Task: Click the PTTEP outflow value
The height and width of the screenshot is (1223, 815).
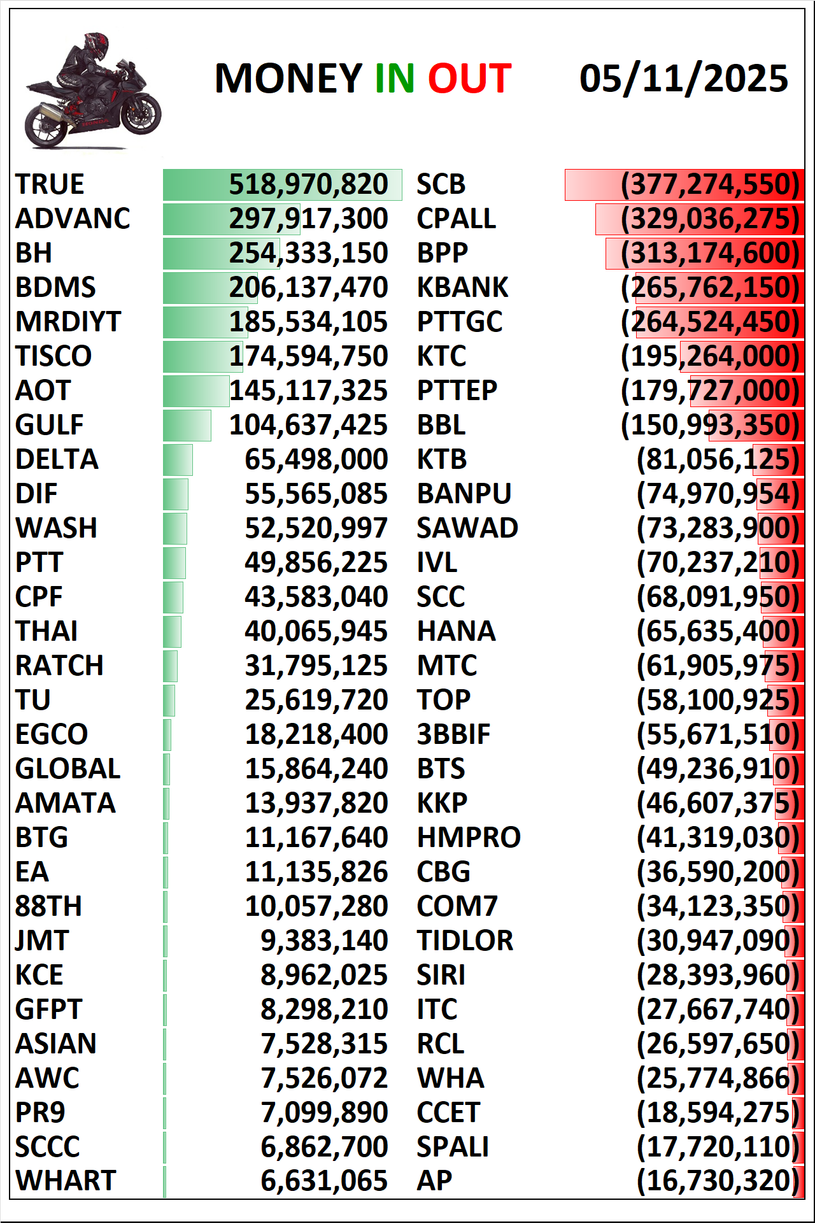Action: coord(711,390)
